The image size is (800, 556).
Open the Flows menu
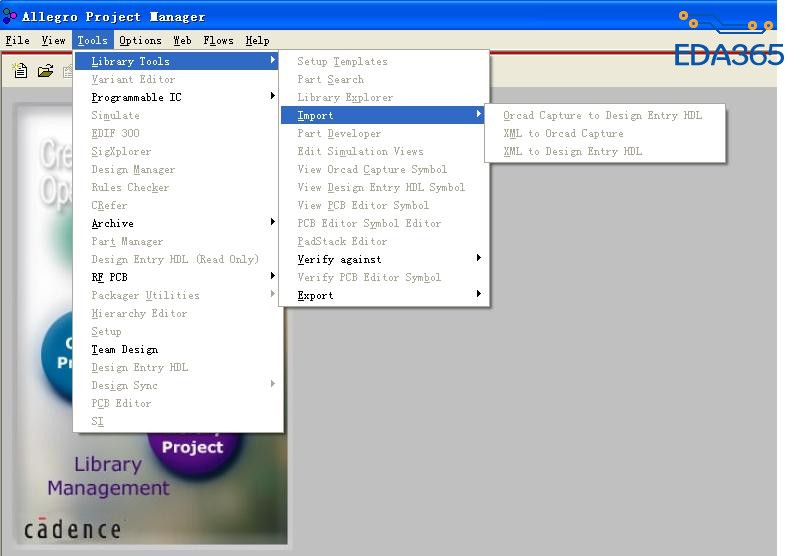pyautogui.click(x=218, y=40)
